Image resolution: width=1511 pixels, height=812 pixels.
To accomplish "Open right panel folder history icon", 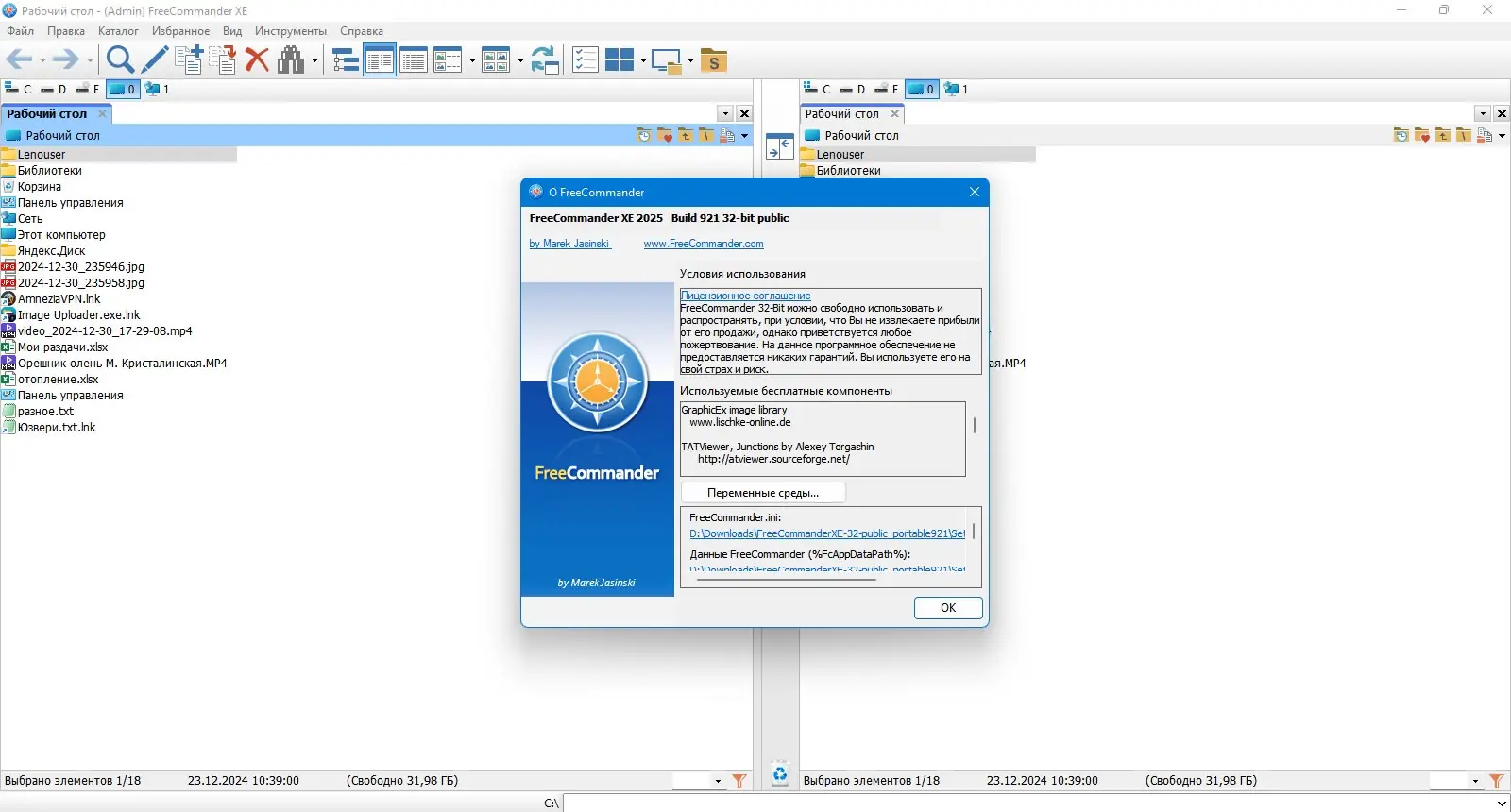I will (1401, 136).
